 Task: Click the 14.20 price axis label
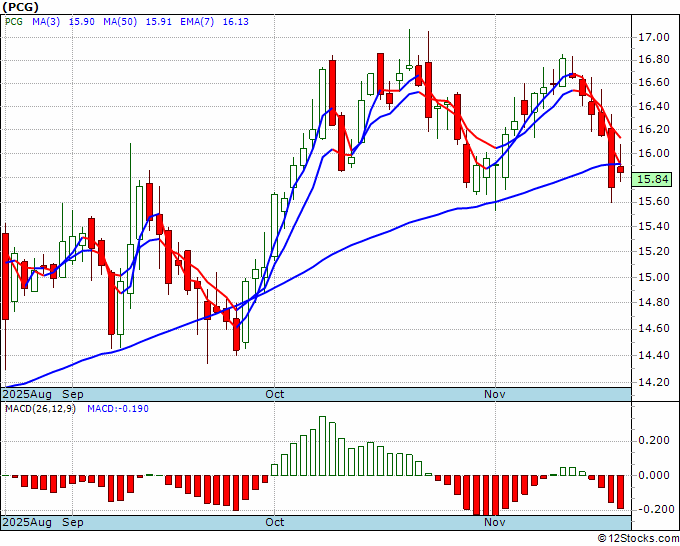654,383
